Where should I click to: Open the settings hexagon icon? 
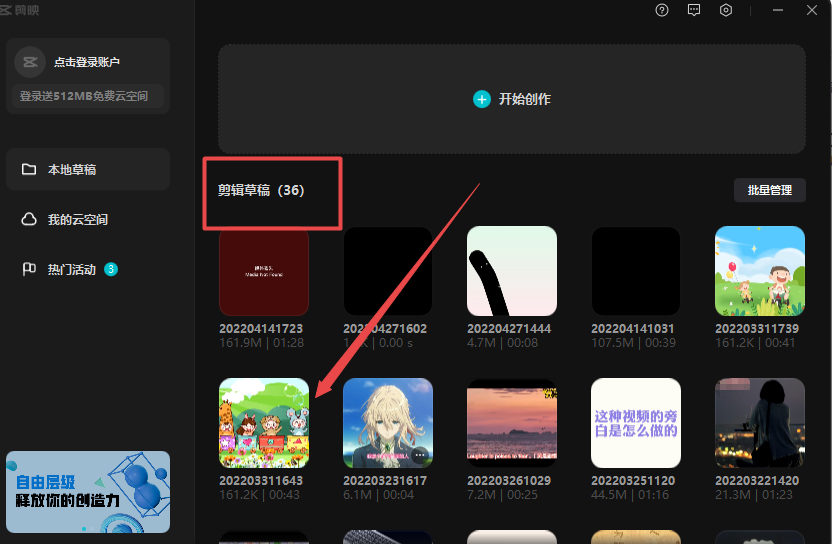[x=726, y=10]
